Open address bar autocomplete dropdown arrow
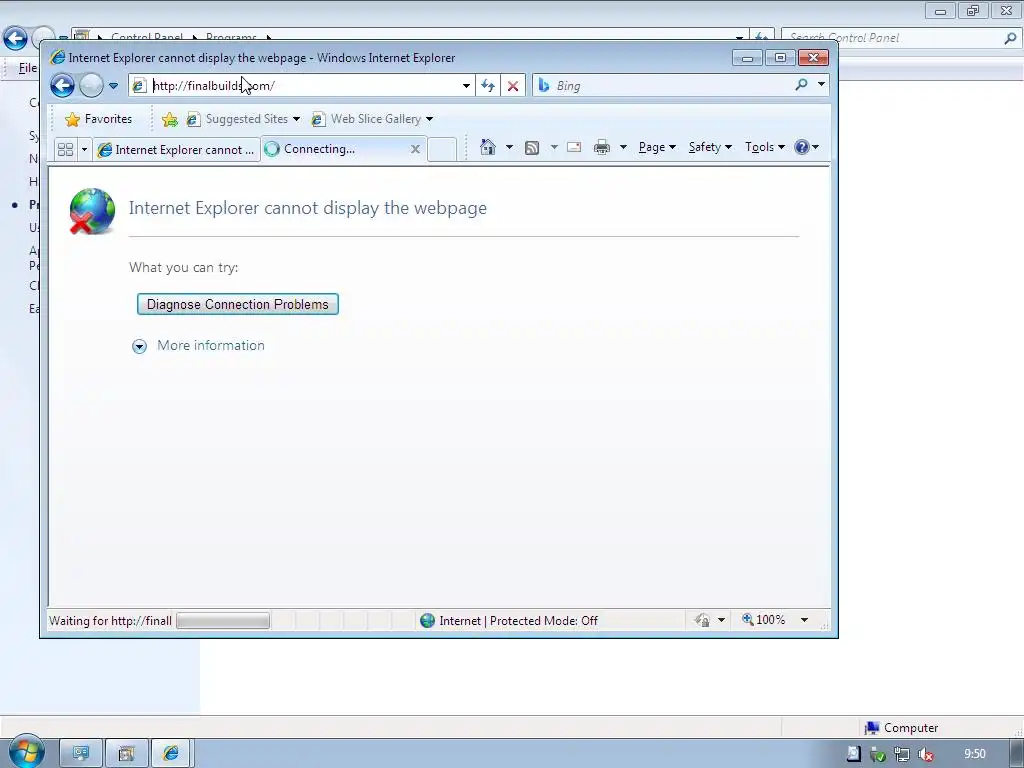 pyautogui.click(x=466, y=86)
